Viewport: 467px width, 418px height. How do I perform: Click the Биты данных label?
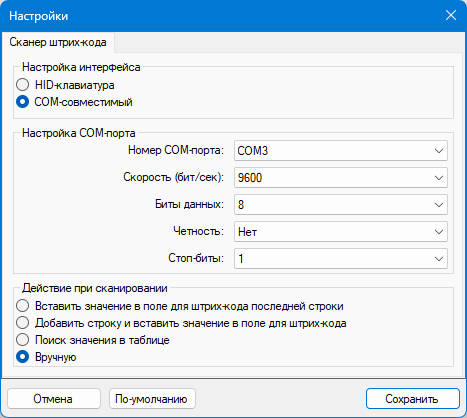point(189,204)
